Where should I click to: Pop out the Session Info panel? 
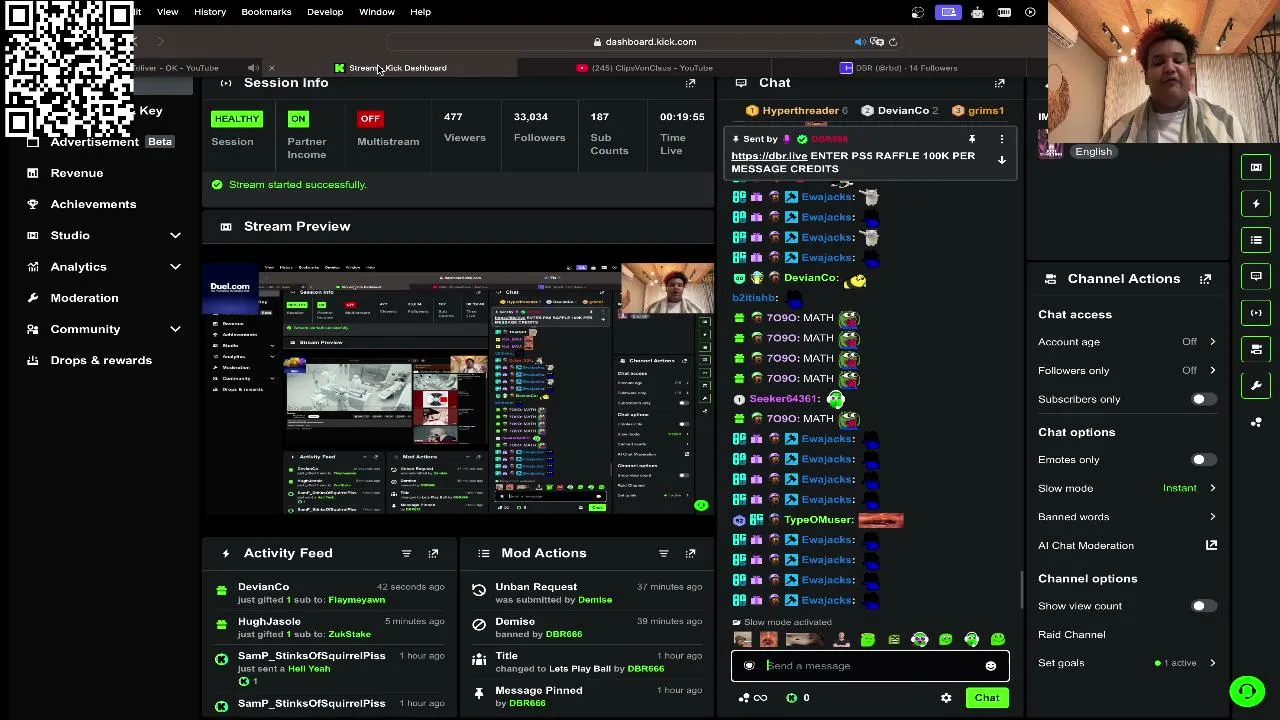coord(690,83)
